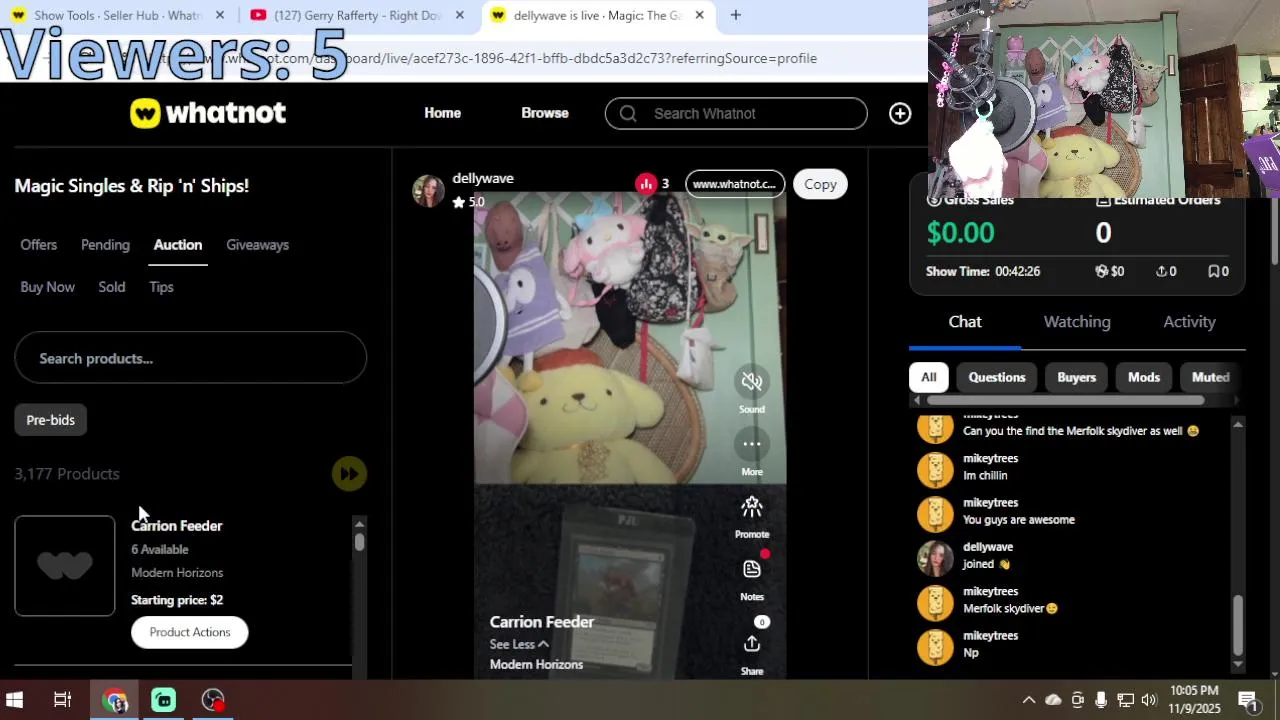
Task: Click the Copy link button
Action: [820, 184]
